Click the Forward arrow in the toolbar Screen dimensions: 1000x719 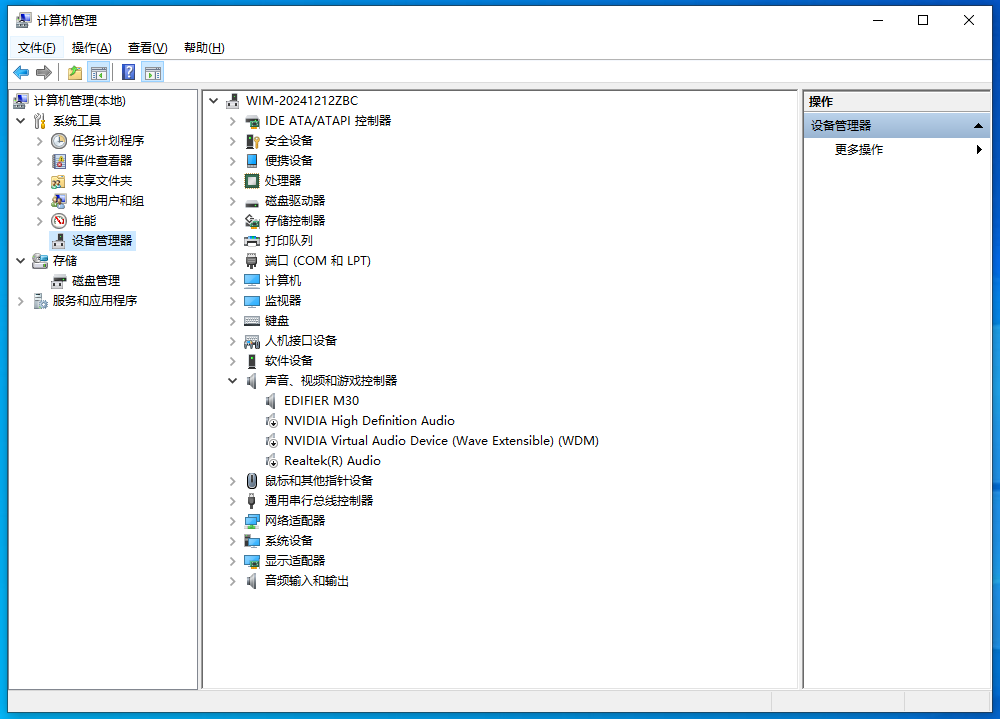click(44, 72)
